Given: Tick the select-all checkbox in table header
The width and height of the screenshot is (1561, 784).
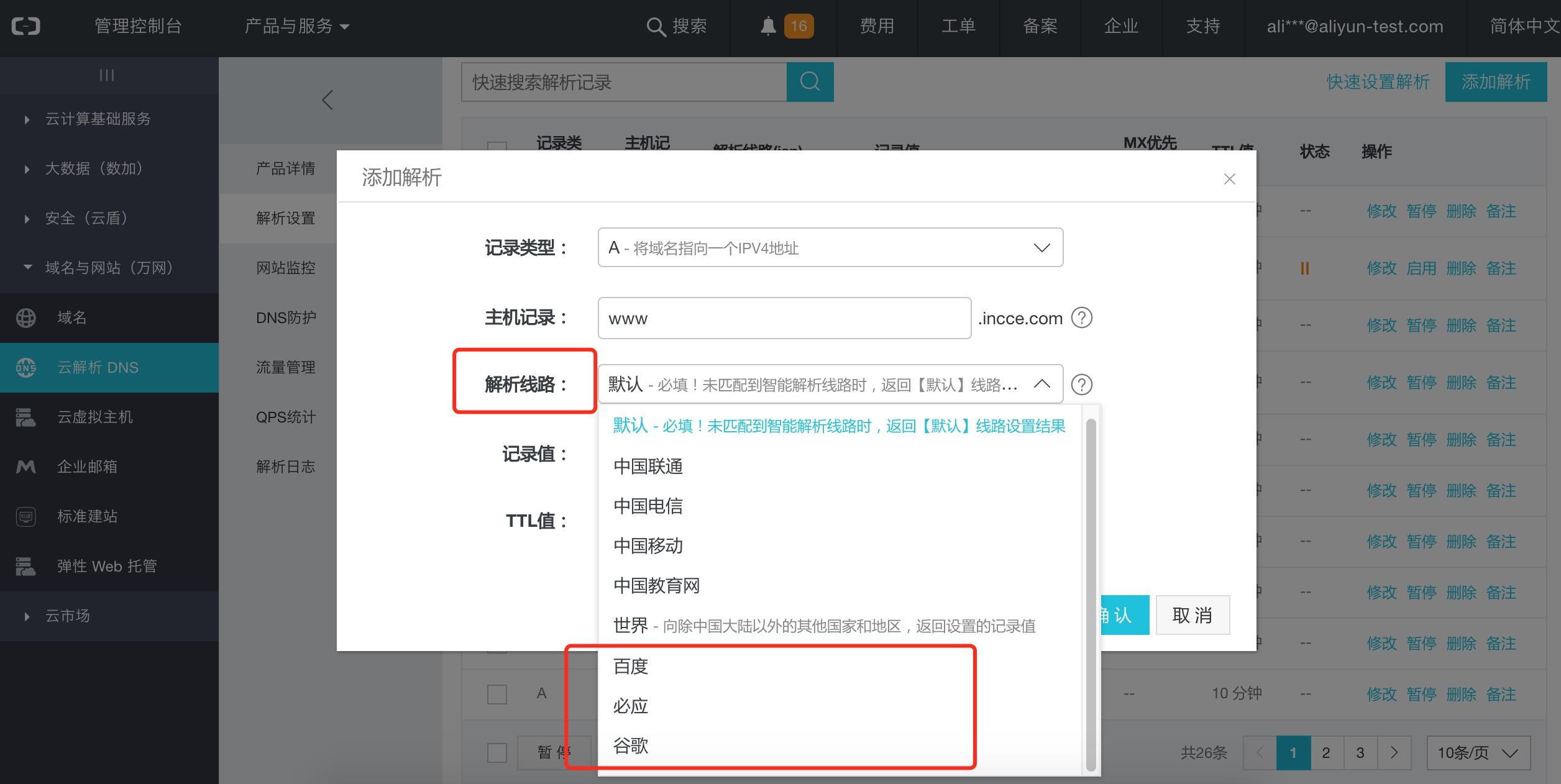Looking at the screenshot, I should 497,147.
